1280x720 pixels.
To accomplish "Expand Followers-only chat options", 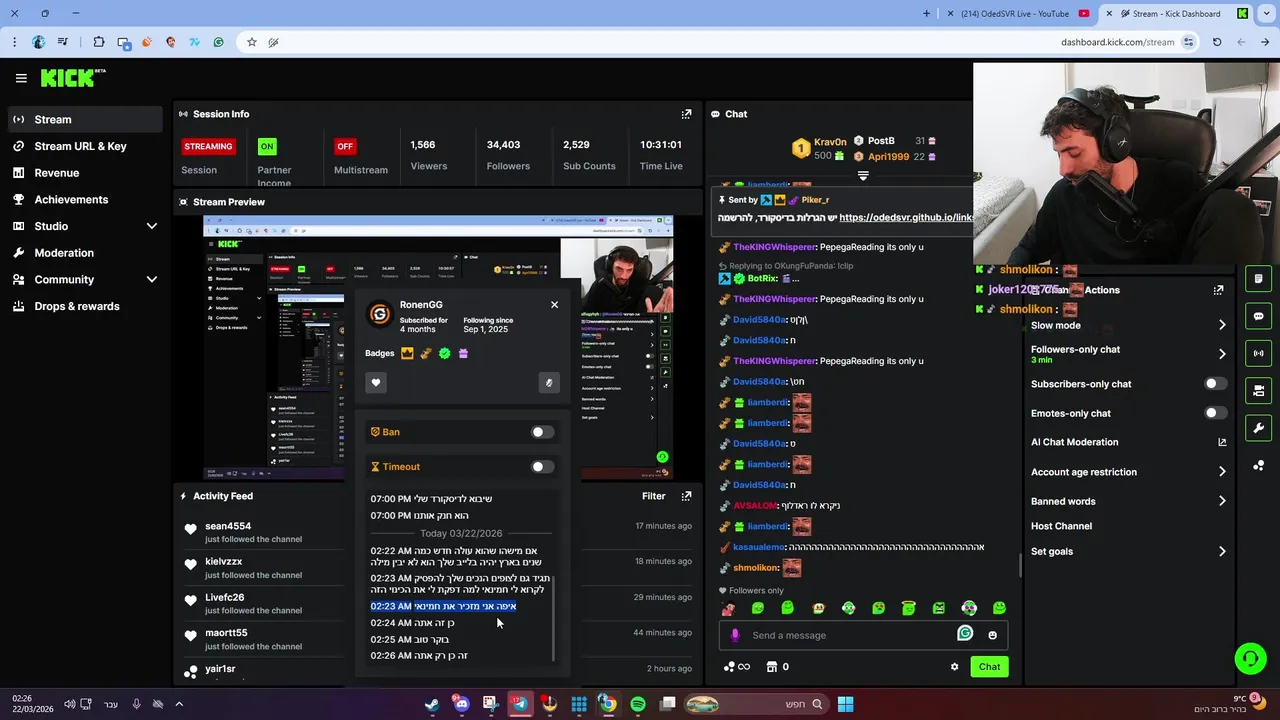I will point(1222,354).
